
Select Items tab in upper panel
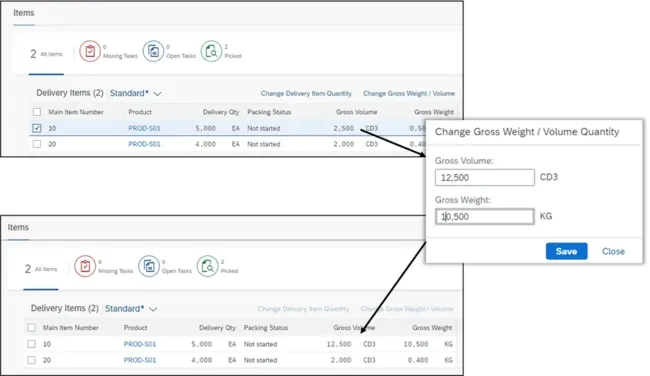[x=24, y=13]
